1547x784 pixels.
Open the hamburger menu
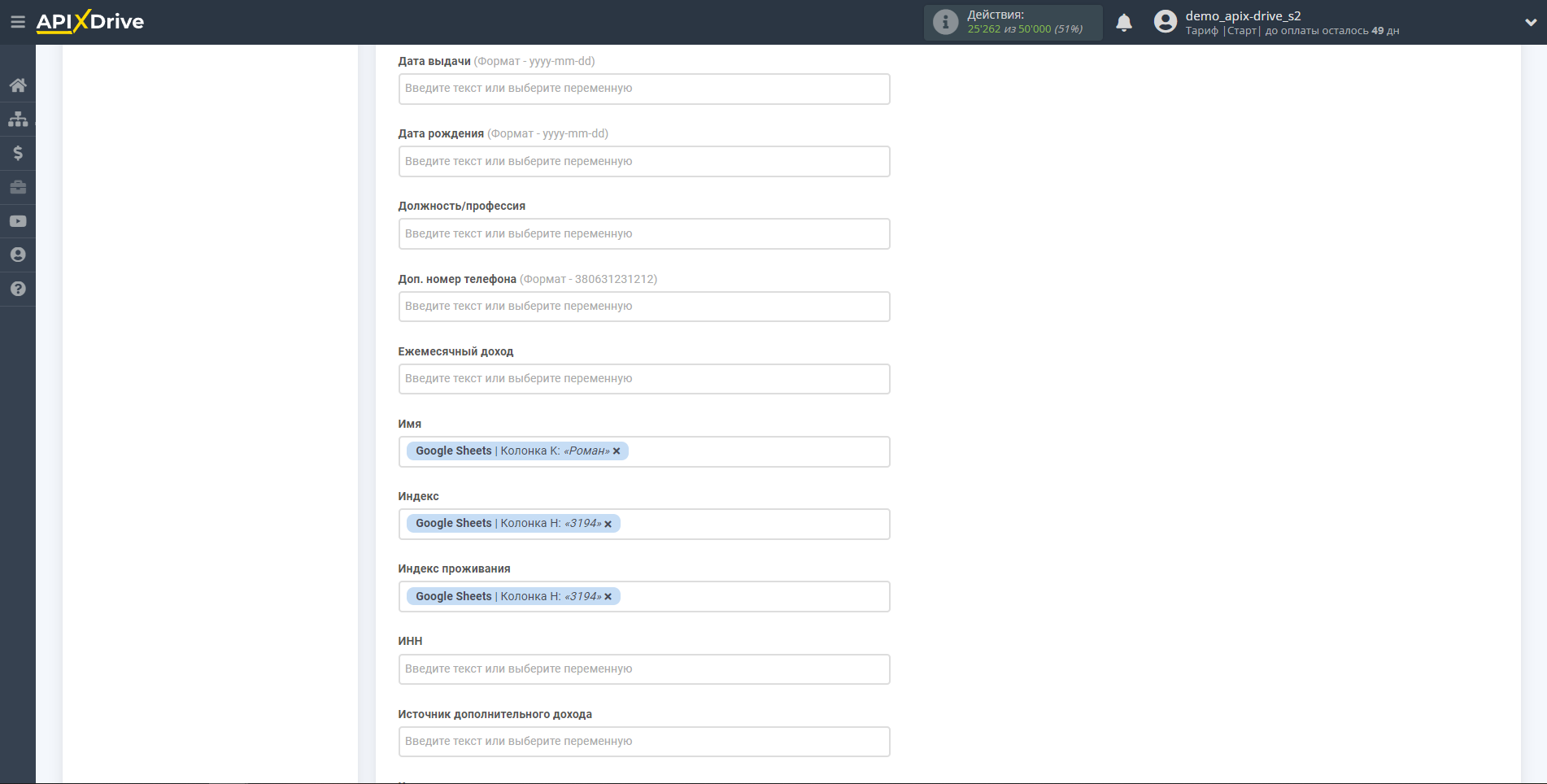(x=18, y=22)
